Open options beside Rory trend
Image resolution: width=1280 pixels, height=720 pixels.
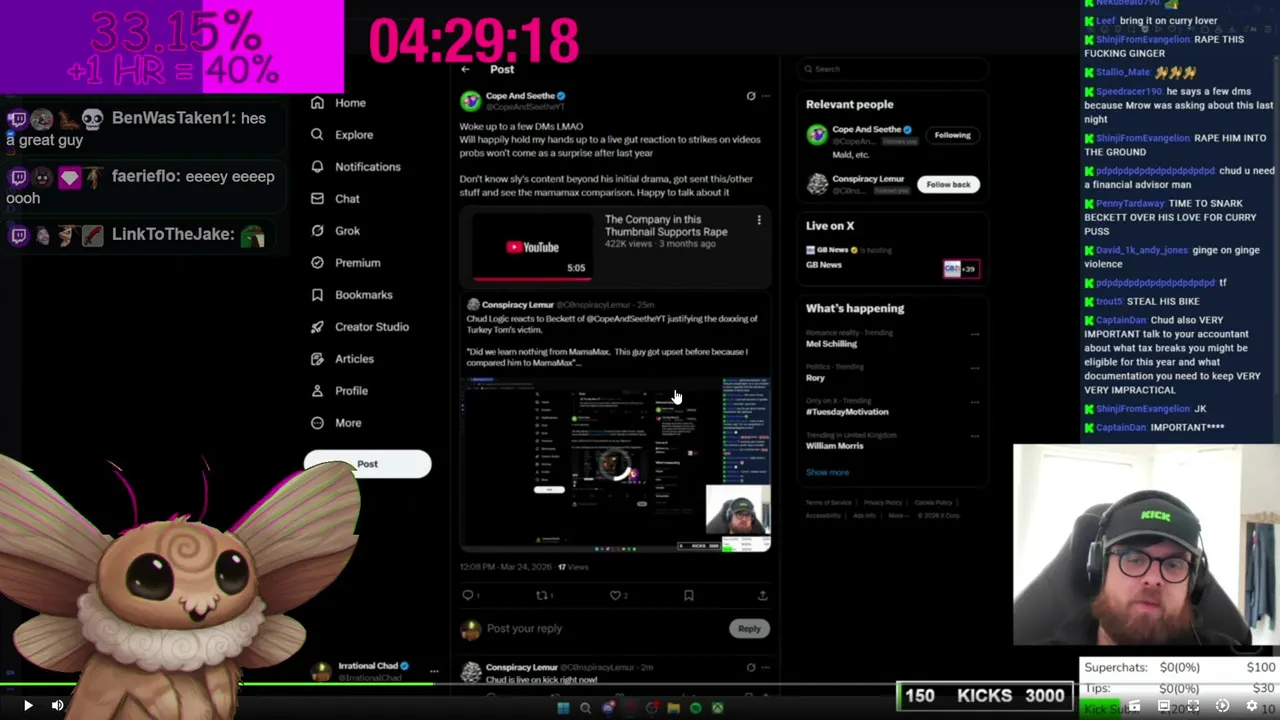click(x=975, y=368)
